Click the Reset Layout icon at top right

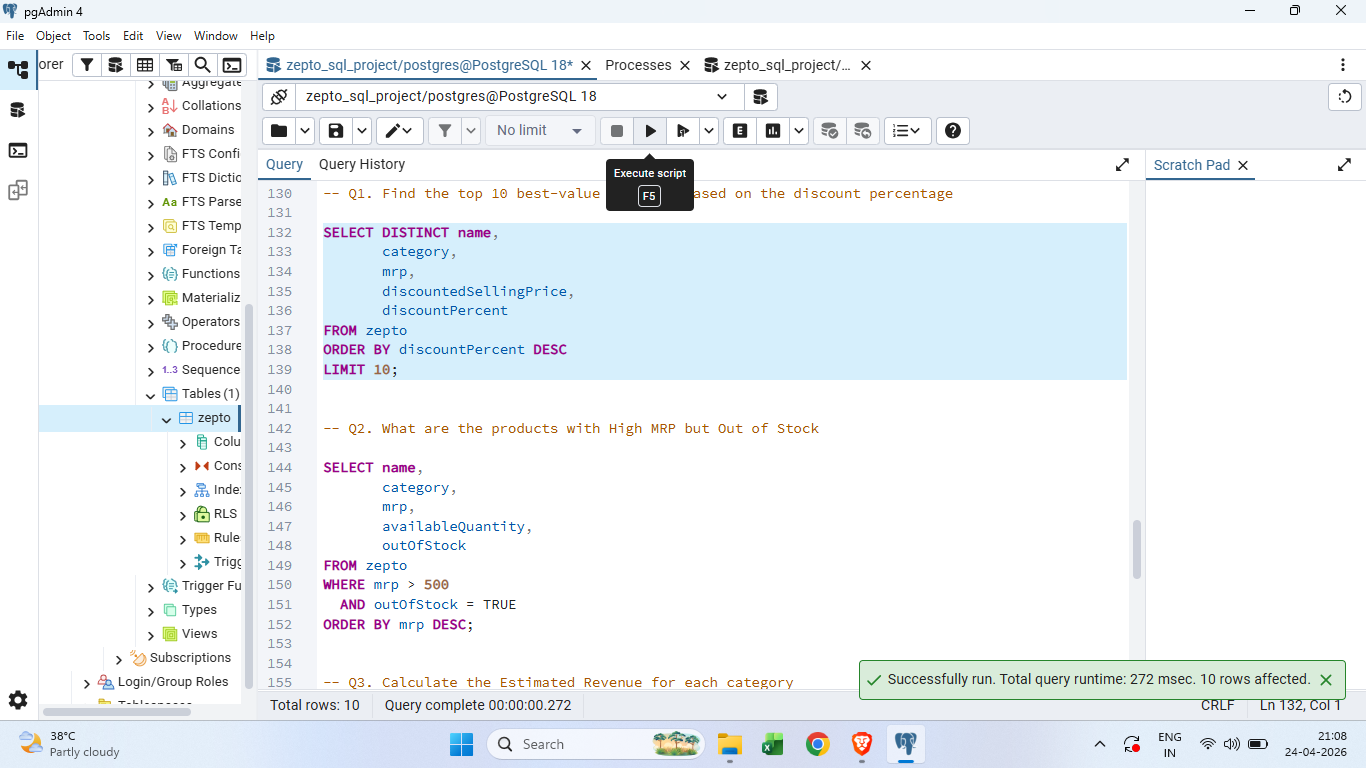(1345, 97)
